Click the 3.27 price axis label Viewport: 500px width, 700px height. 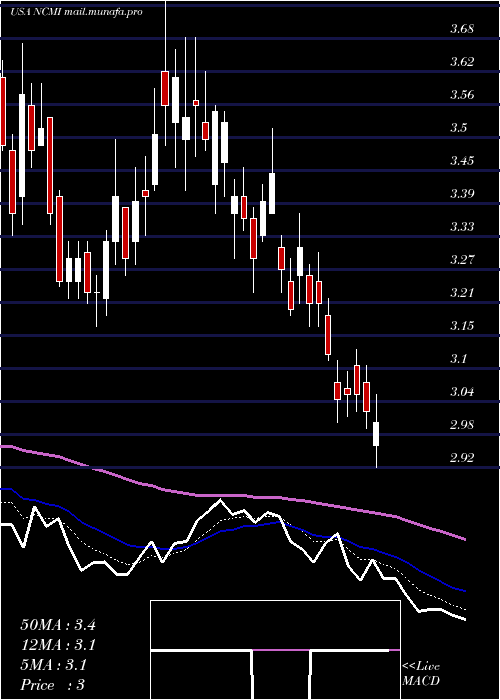click(461, 259)
